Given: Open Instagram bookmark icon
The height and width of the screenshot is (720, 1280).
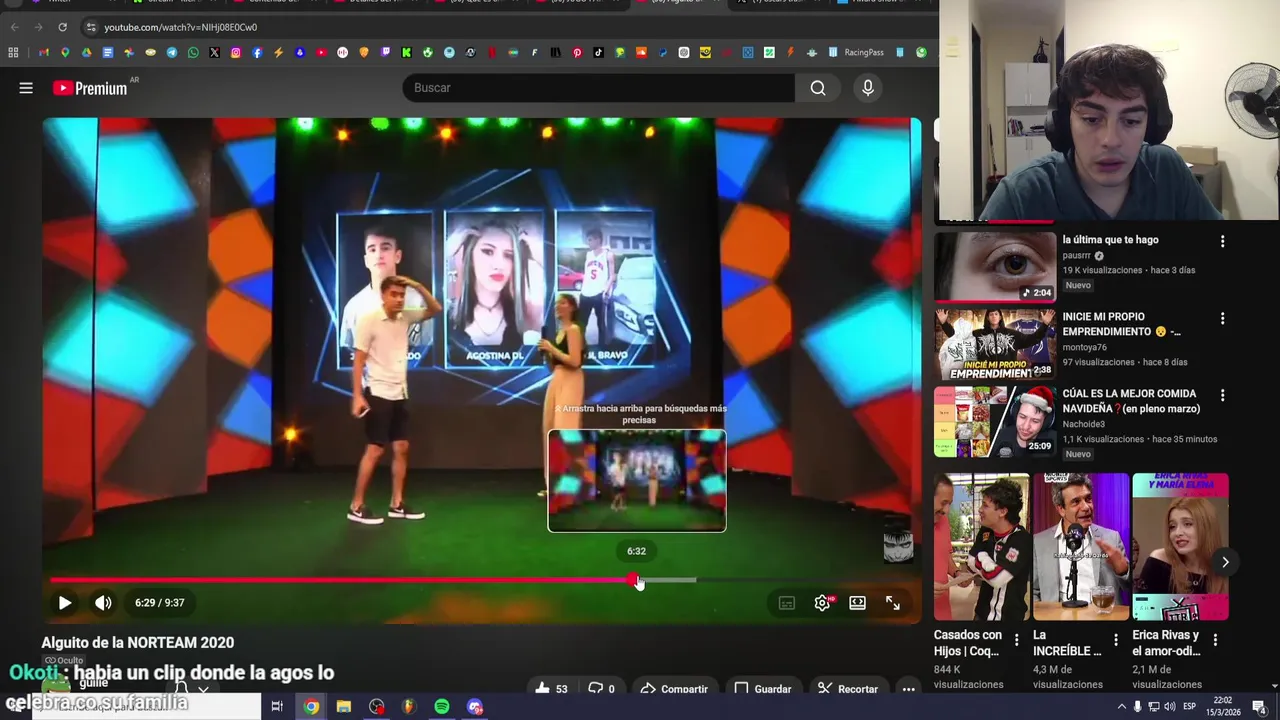Looking at the screenshot, I should (236, 52).
